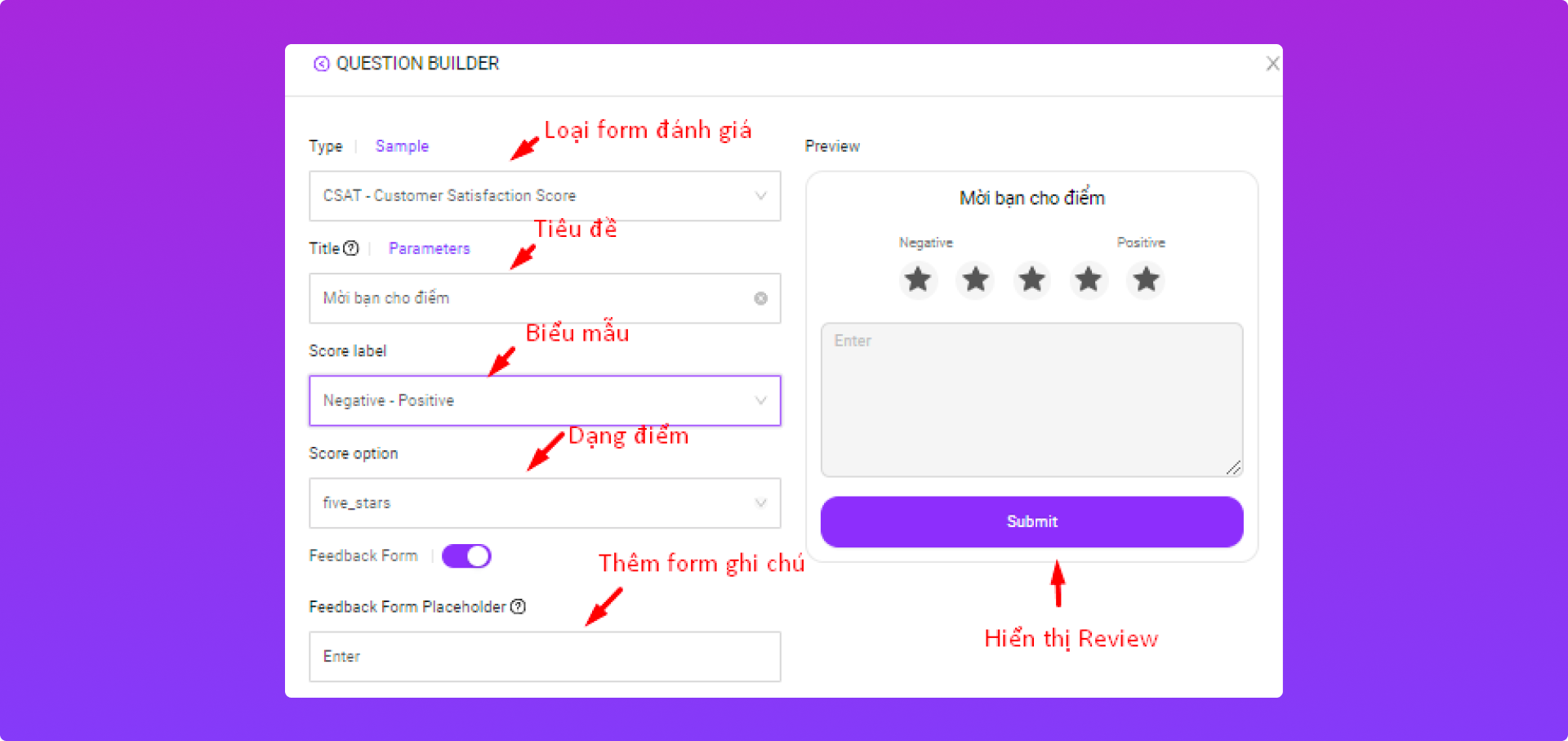This screenshot has width=1568, height=741.
Task: Open the Parameters link next to Title
Action: pos(430,248)
